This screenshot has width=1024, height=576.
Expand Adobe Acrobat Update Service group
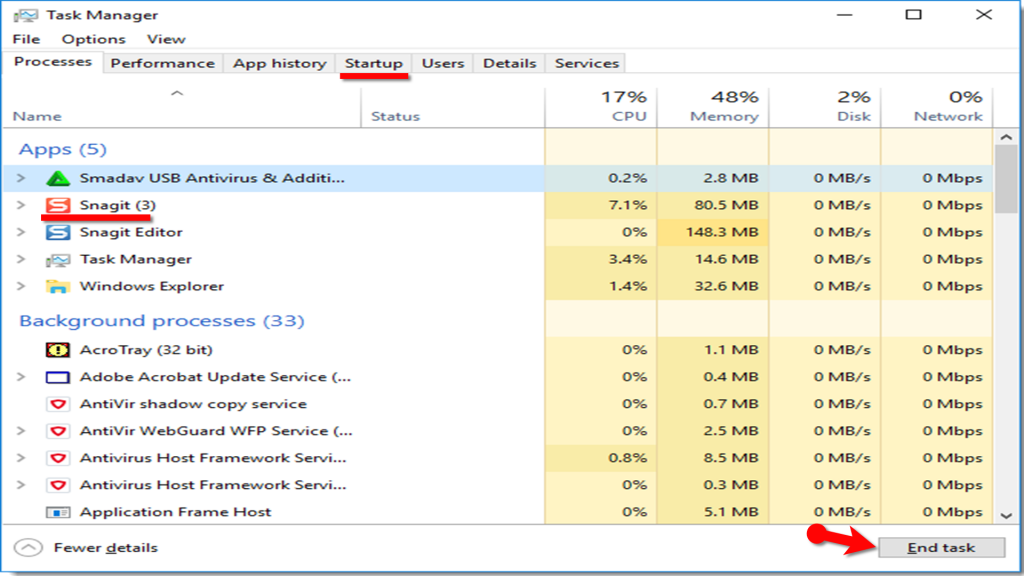pyautogui.click(x=20, y=376)
